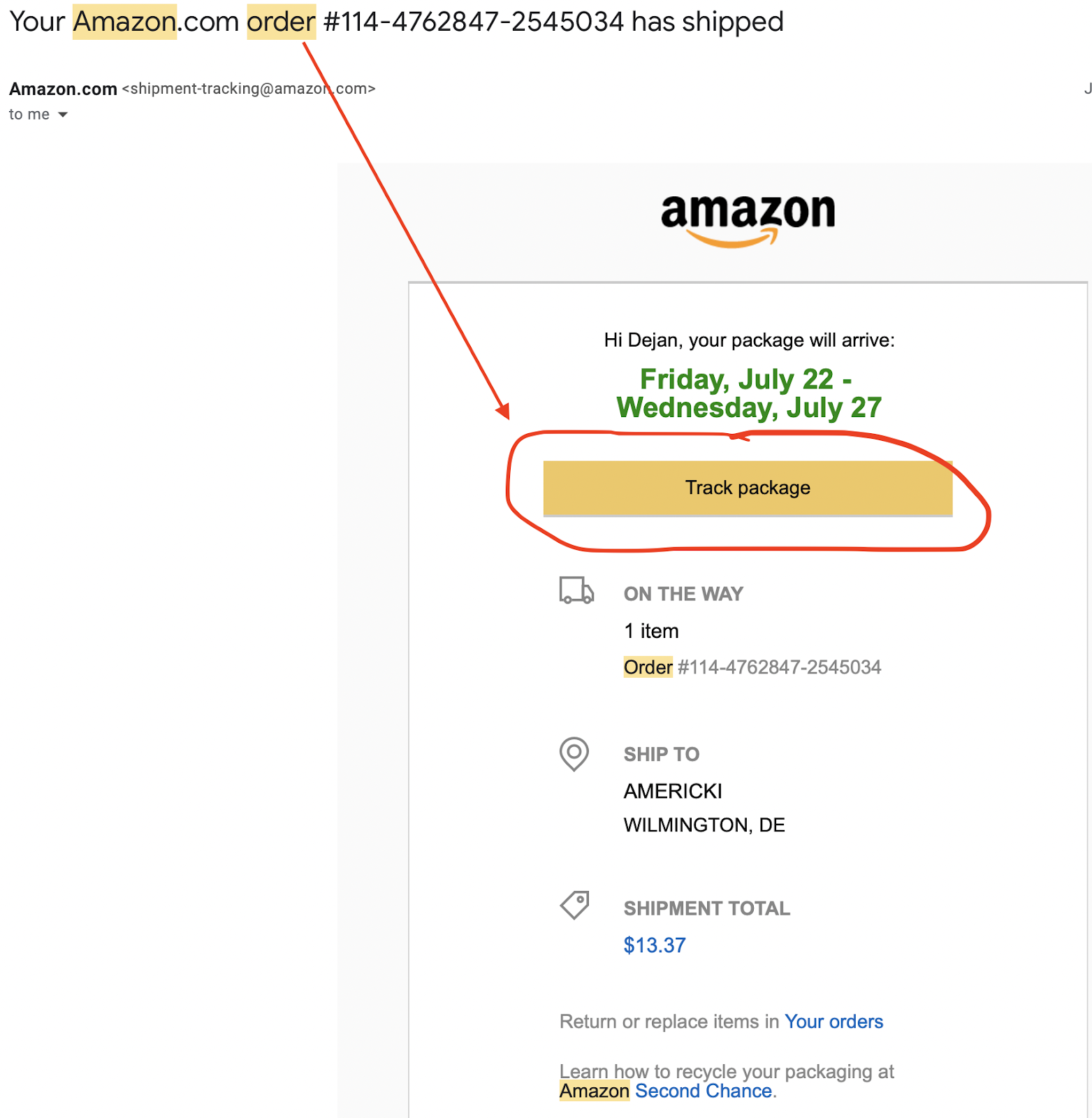Image resolution: width=1092 pixels, height=1118 pixels.
Task: Click the location pin icon by Ship To
Action: click(574, 754)
